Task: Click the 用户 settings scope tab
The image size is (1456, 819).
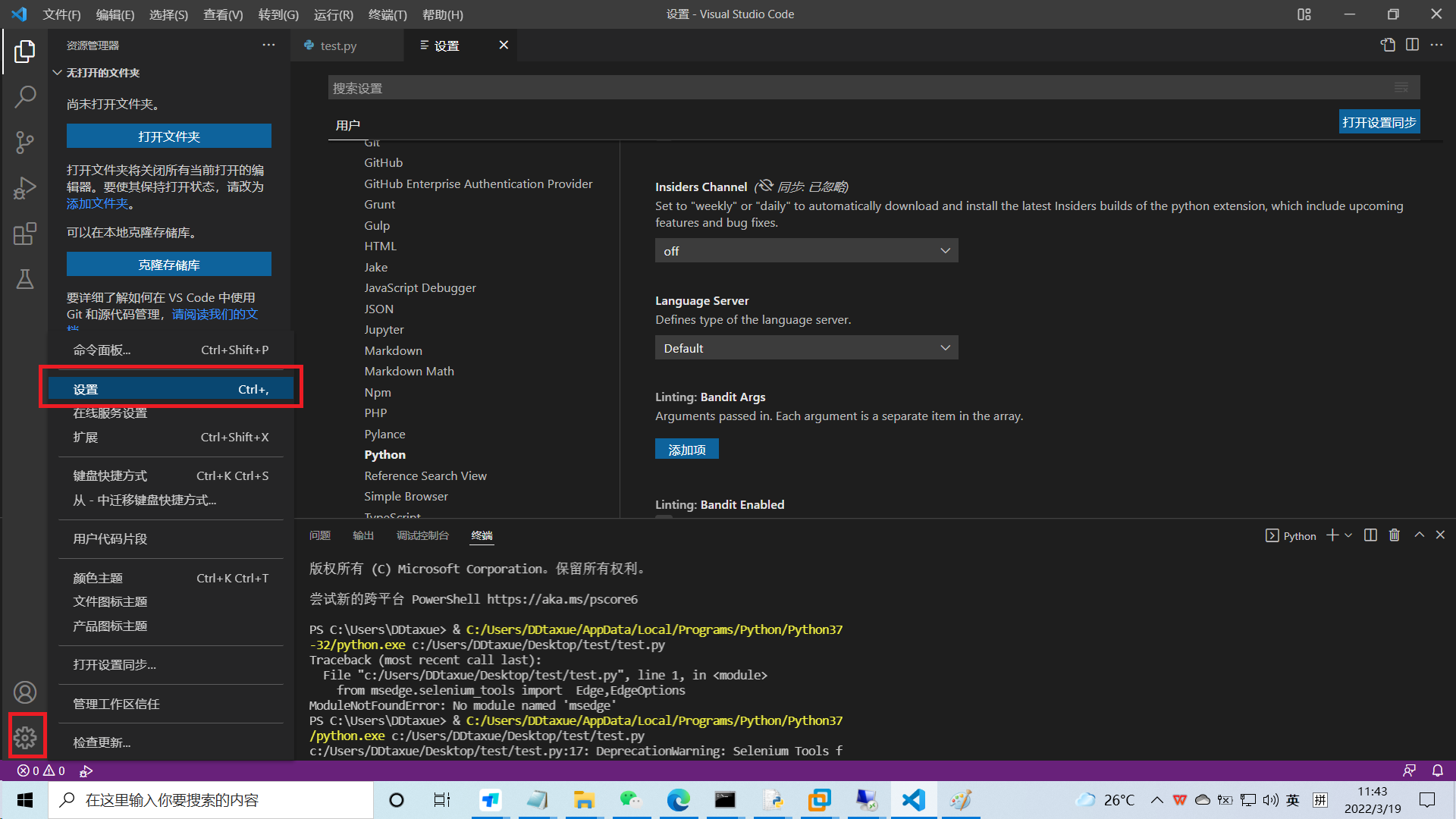Action: click(348, 125)
